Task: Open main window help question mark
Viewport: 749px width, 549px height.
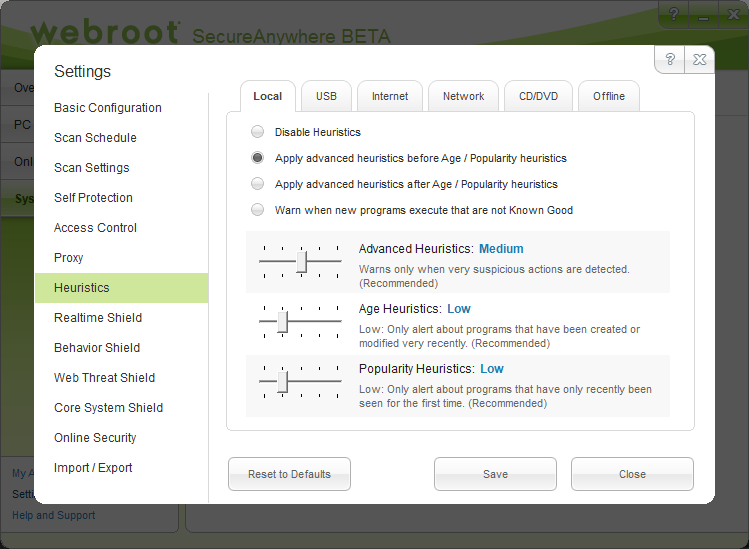Action: pyautogui.click(x=674, y=14)
